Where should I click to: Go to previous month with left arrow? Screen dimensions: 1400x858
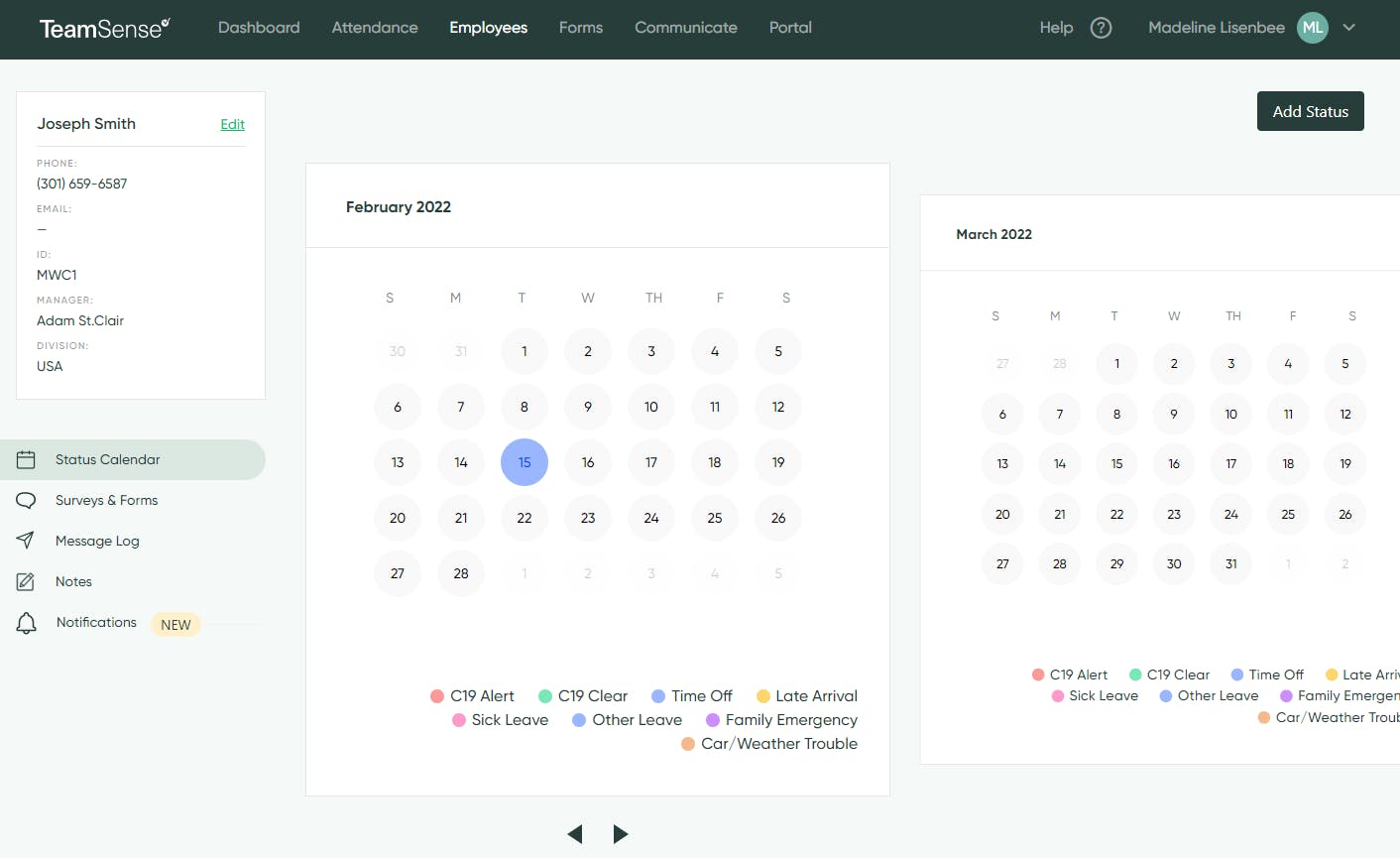point(575,834)
